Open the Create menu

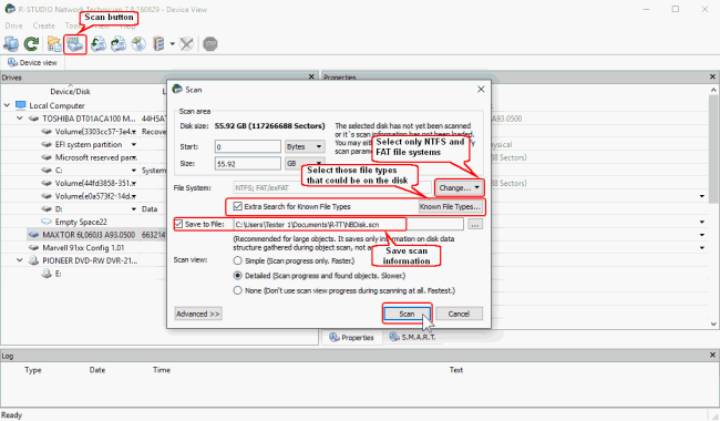pyautogui.click(x=44, y=26)
